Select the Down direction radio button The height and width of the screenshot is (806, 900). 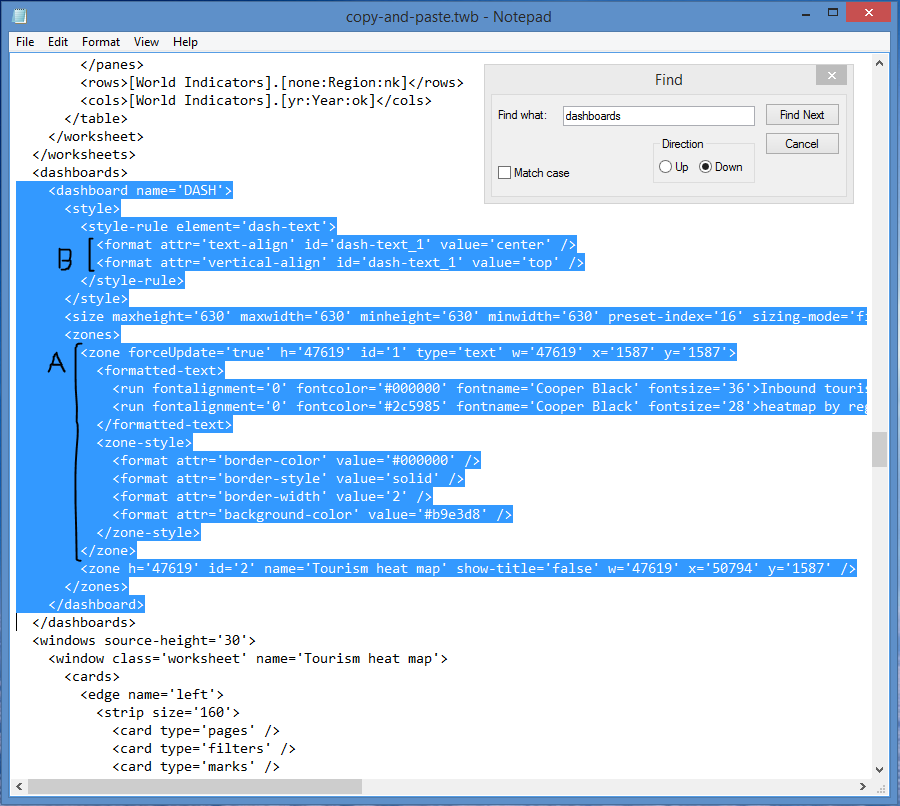pyautogui.click(x=706, y=167)
